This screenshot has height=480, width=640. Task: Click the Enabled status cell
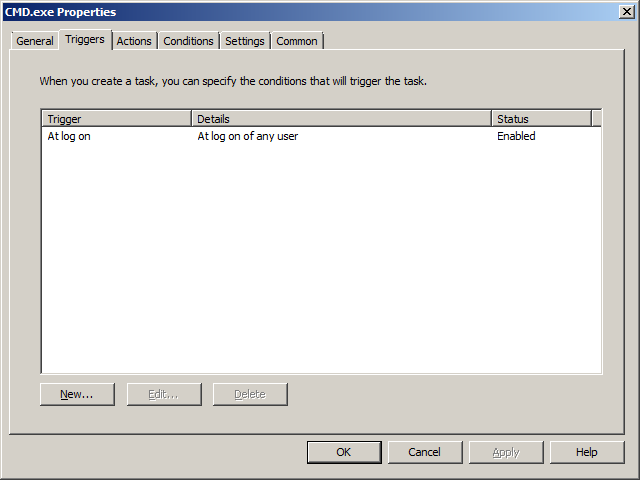click(x=516, y=136)
